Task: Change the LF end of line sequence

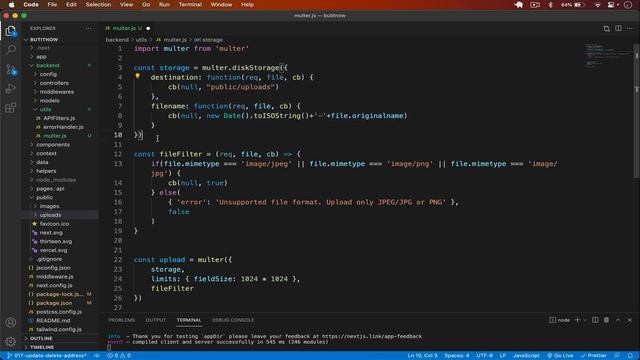Action: click(503, 356)
